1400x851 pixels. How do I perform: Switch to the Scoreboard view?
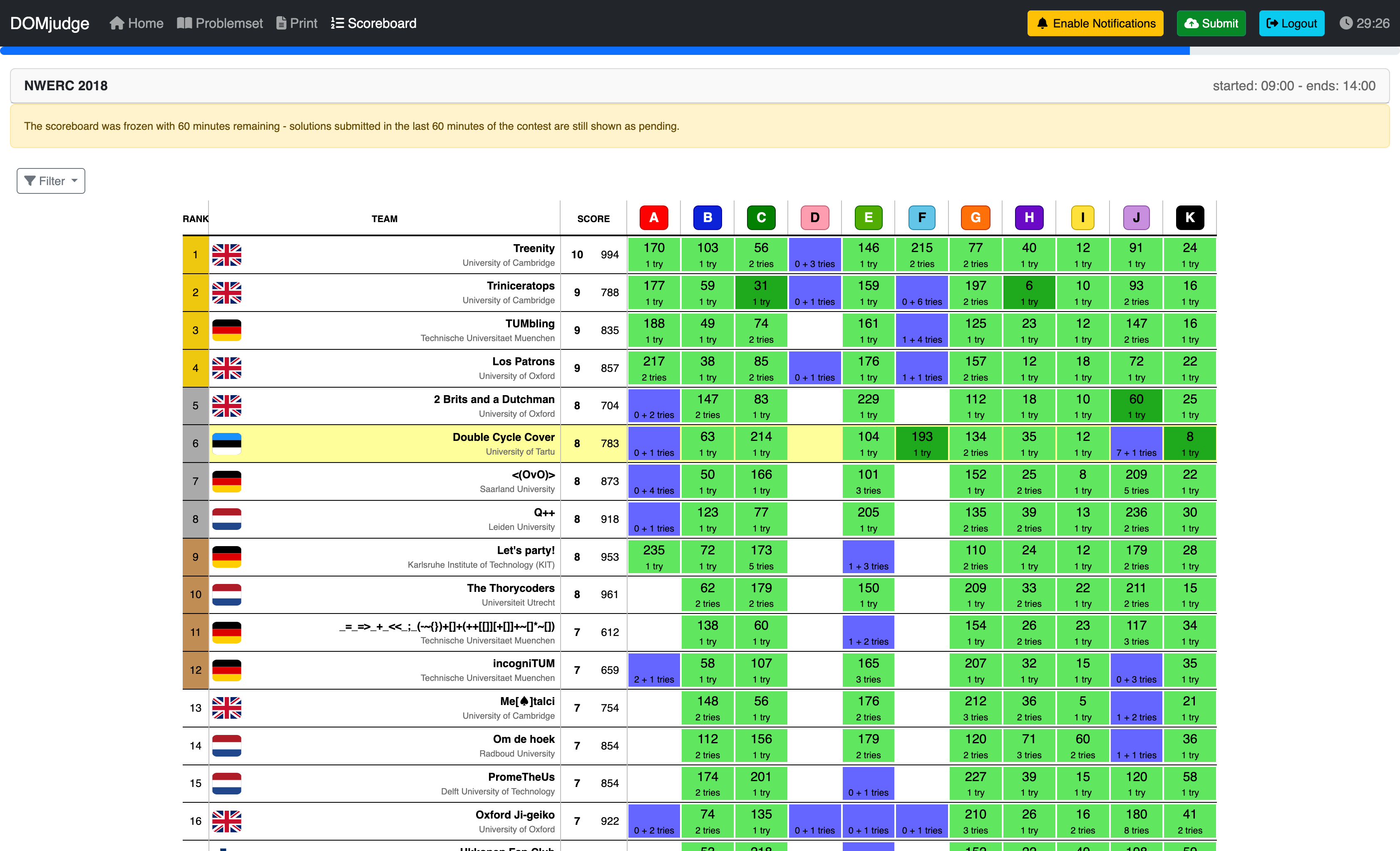pyautogui.click(x=374, y=23)
